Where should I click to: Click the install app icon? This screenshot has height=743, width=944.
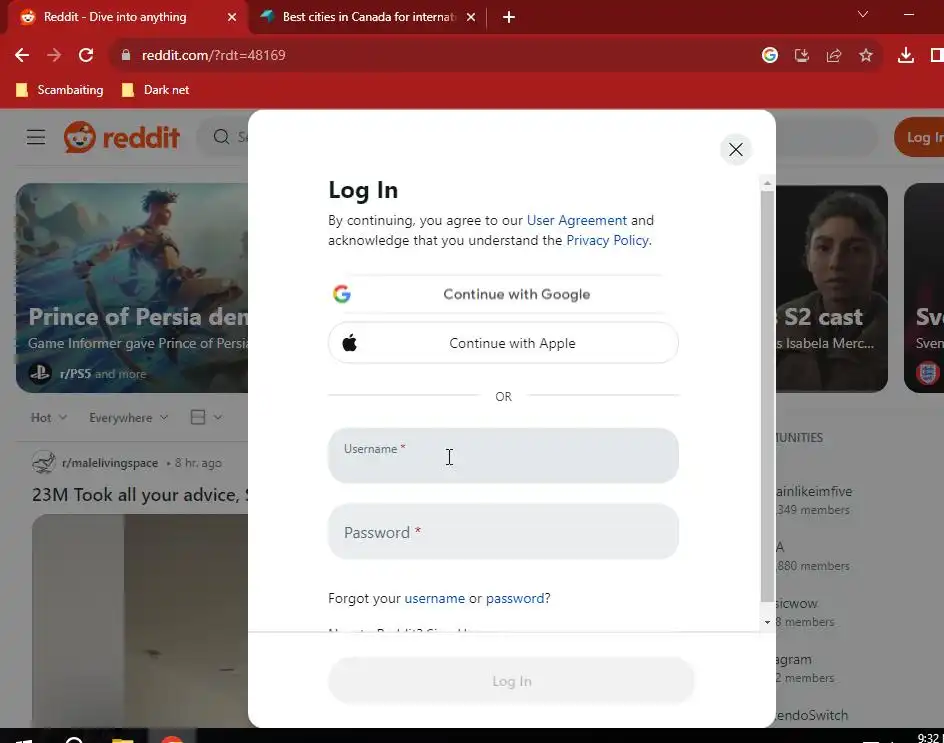801,55
